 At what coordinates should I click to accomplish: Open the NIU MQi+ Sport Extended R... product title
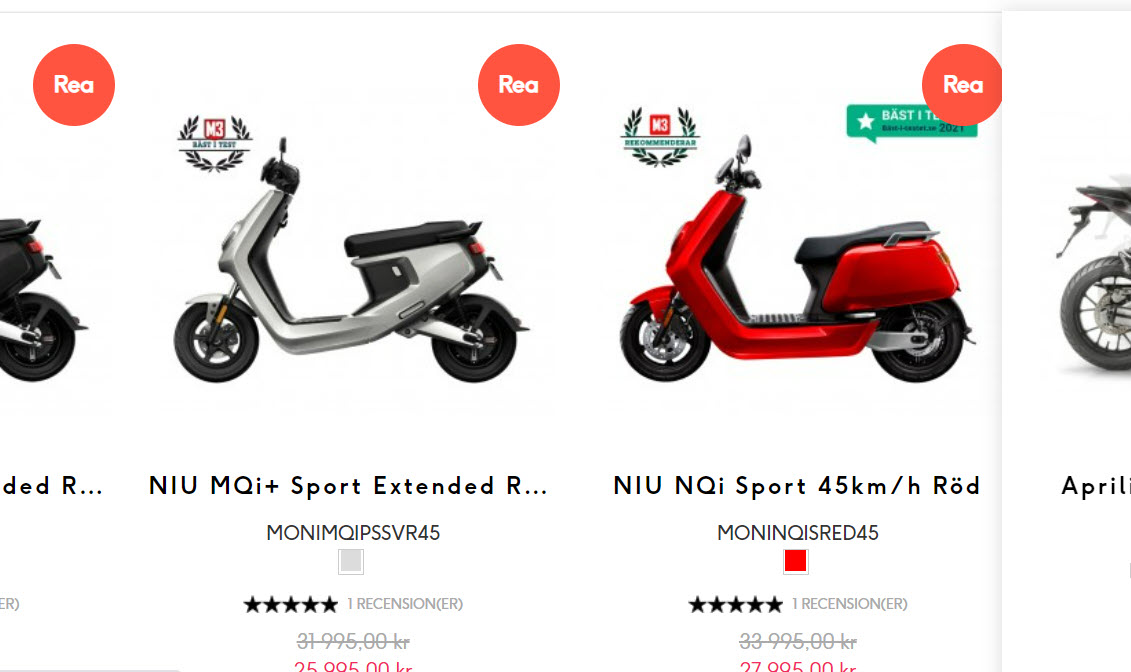348,486
